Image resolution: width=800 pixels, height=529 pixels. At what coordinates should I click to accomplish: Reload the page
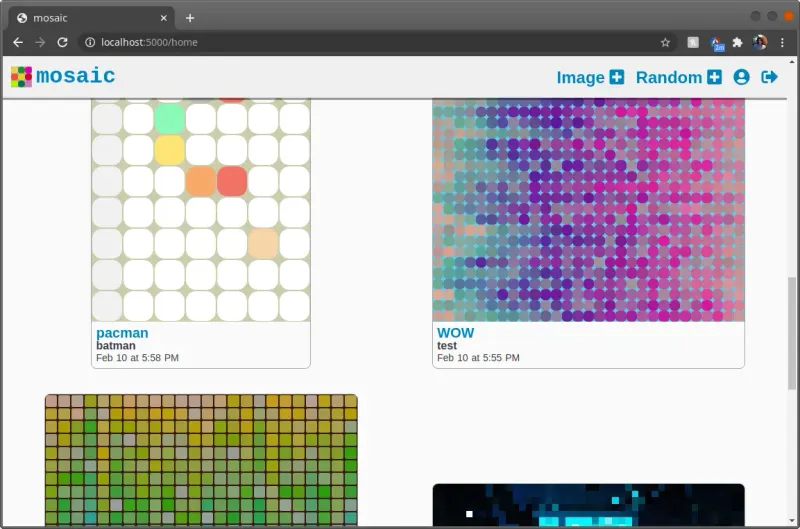point(62,43)
